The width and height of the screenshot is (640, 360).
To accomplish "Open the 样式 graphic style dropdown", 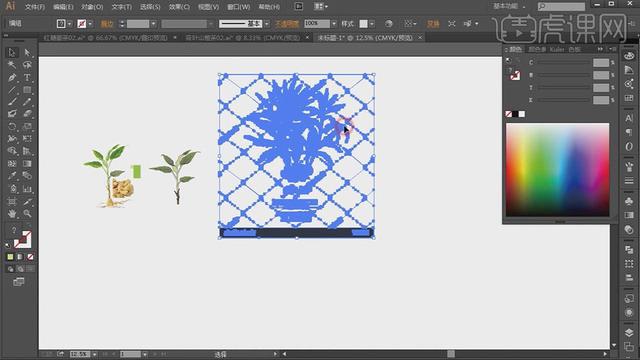I will click(372, 24).
